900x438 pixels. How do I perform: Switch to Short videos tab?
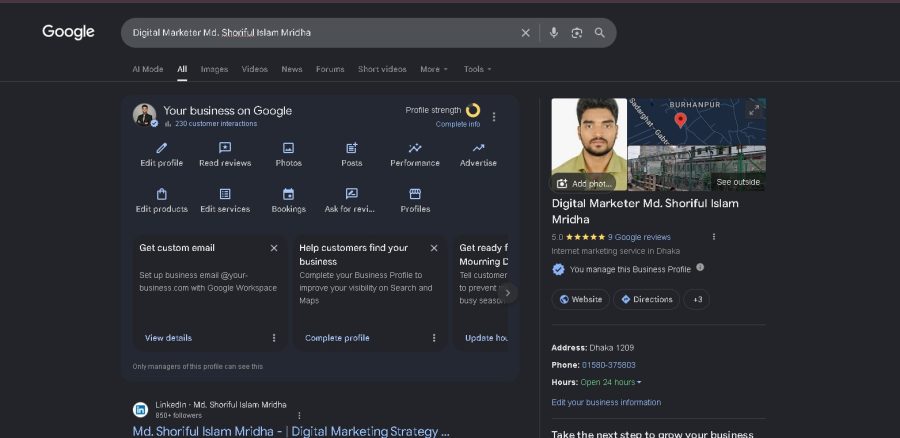[x=382, y=69]
